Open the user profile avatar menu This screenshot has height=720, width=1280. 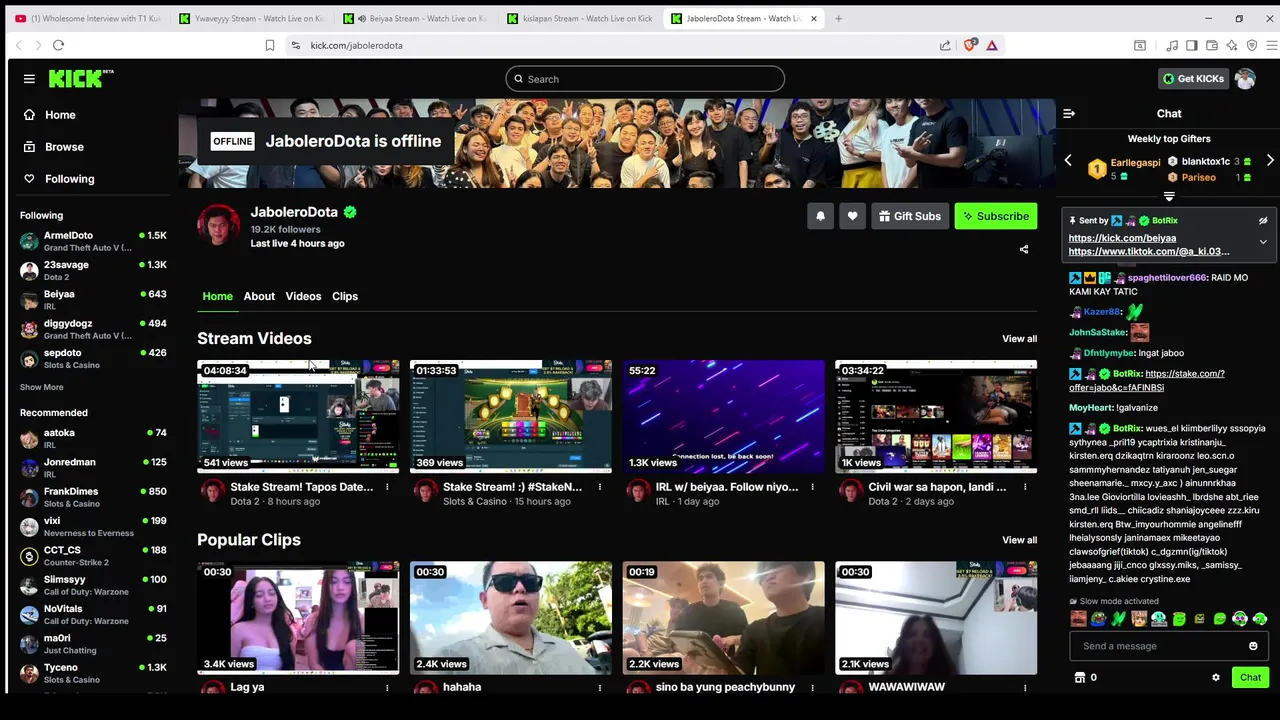coord(1245,79)
